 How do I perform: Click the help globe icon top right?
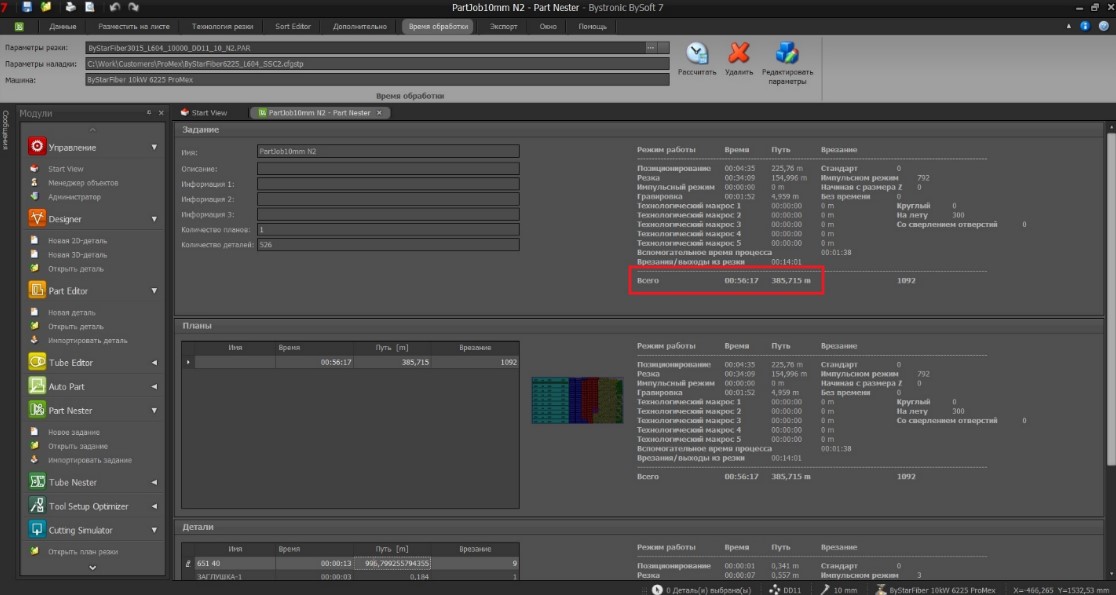[1103, 26]
